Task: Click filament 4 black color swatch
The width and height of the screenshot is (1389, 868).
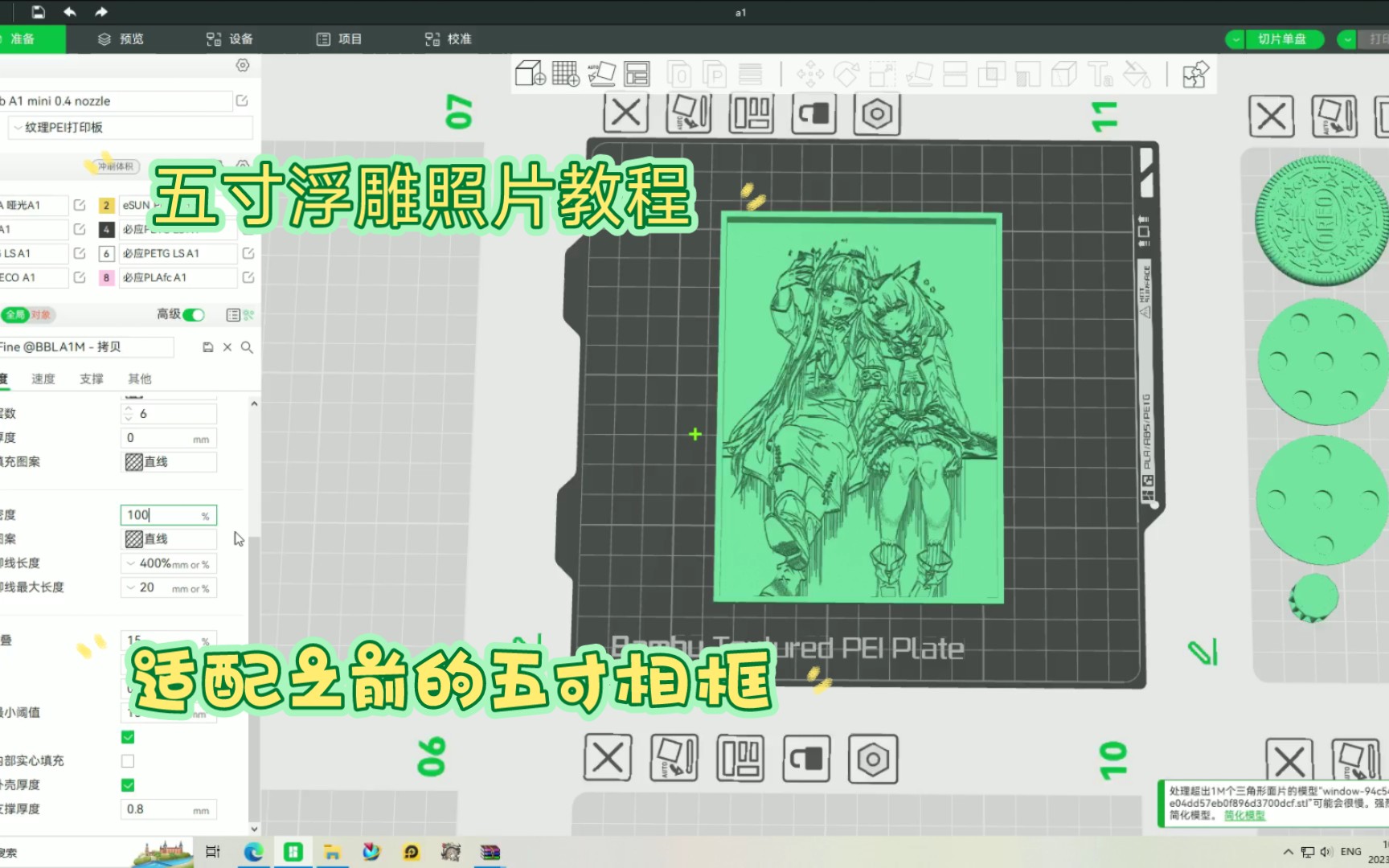Action: tap(106, 230)
